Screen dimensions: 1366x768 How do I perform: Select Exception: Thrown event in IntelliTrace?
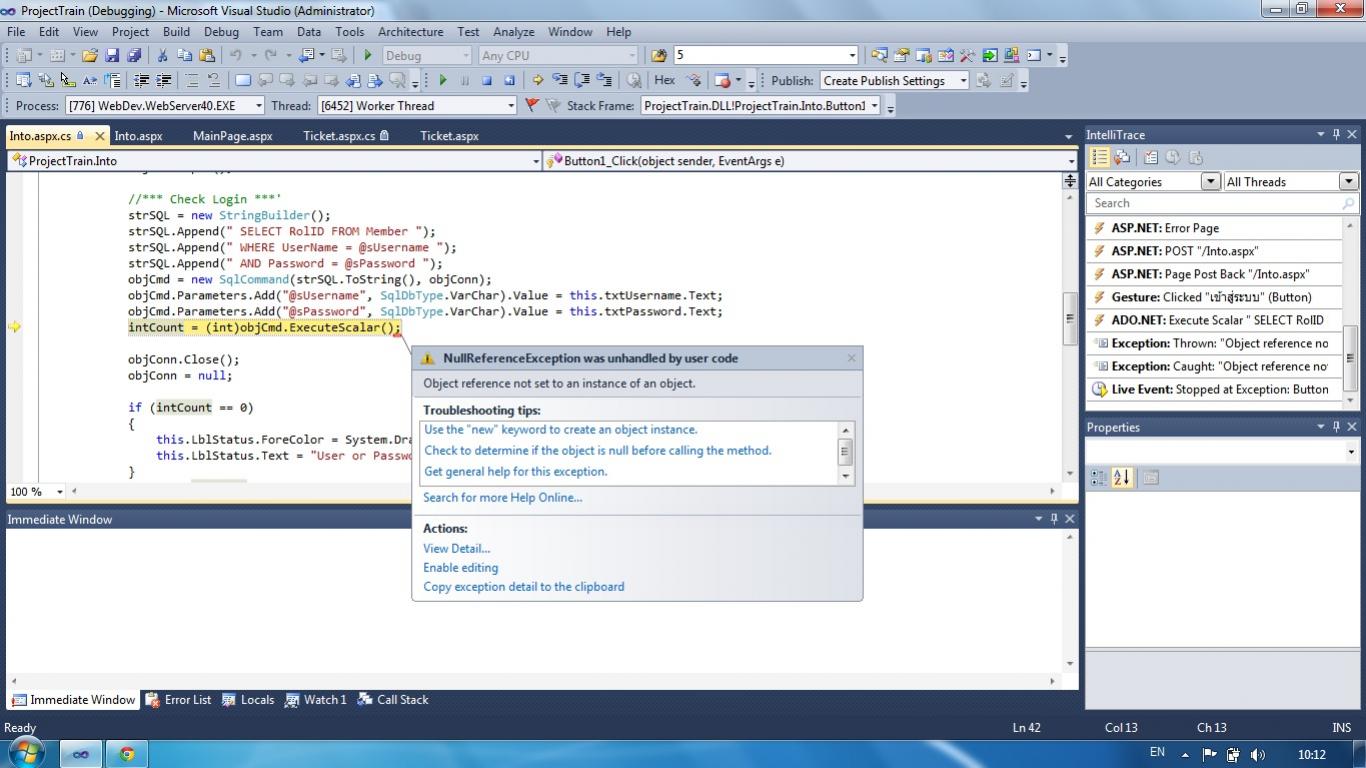tap(1214, 343)
